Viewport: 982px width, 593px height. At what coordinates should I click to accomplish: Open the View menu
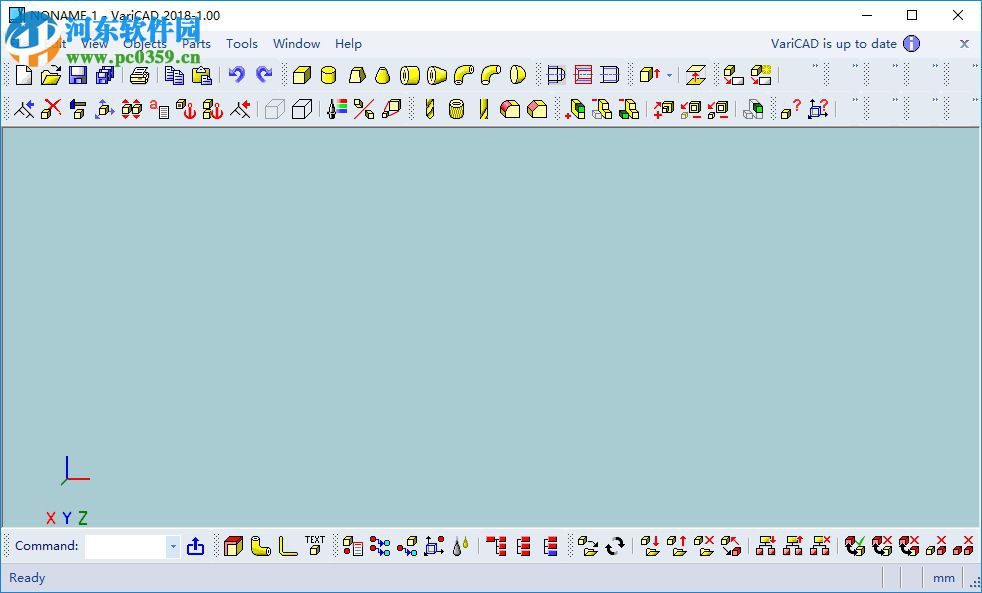click(94, 44)
